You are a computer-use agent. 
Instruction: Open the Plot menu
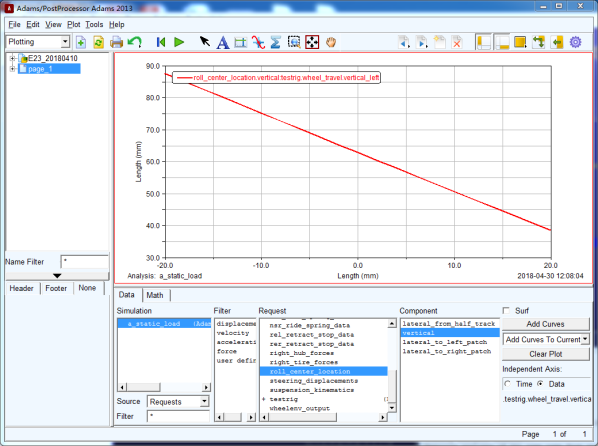[x=74, y=24]
